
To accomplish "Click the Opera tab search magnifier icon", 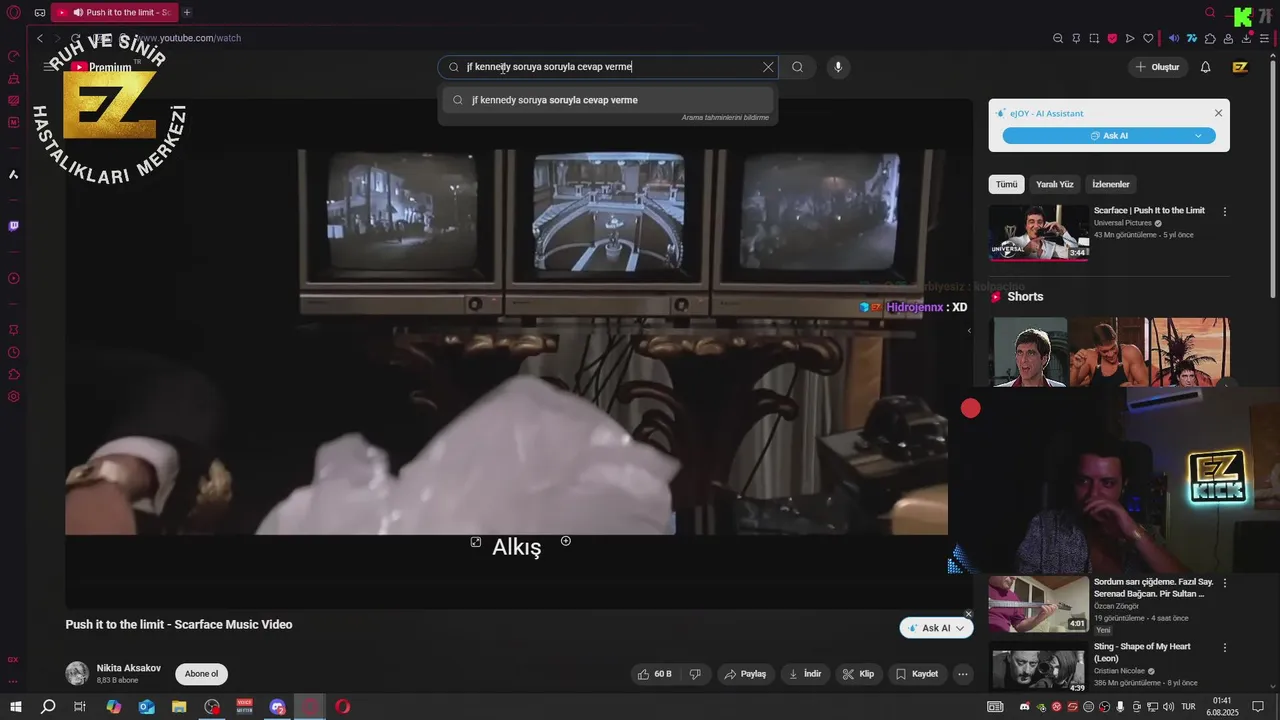I will (x=1210, y=12).
